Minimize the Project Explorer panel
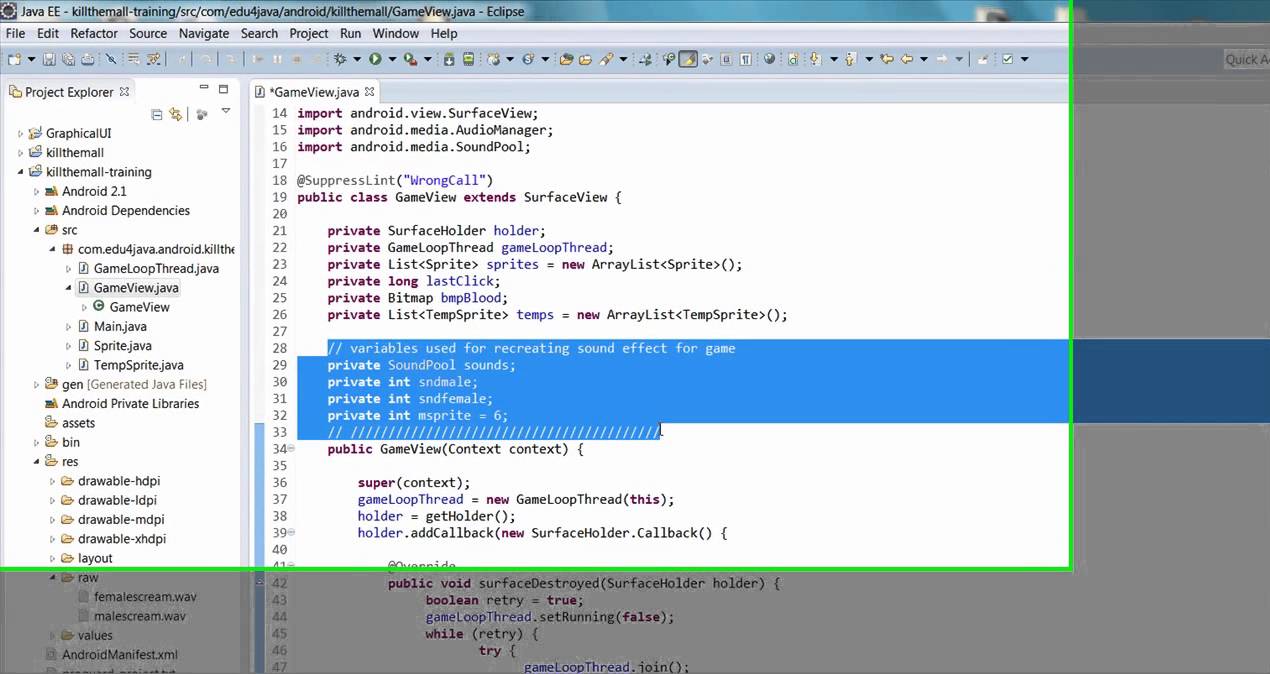 (203, 89)
